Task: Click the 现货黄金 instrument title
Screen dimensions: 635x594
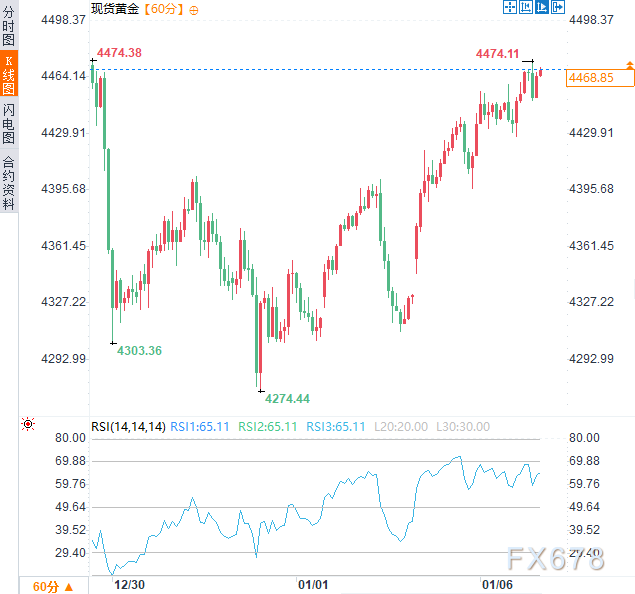Action: 115,9
